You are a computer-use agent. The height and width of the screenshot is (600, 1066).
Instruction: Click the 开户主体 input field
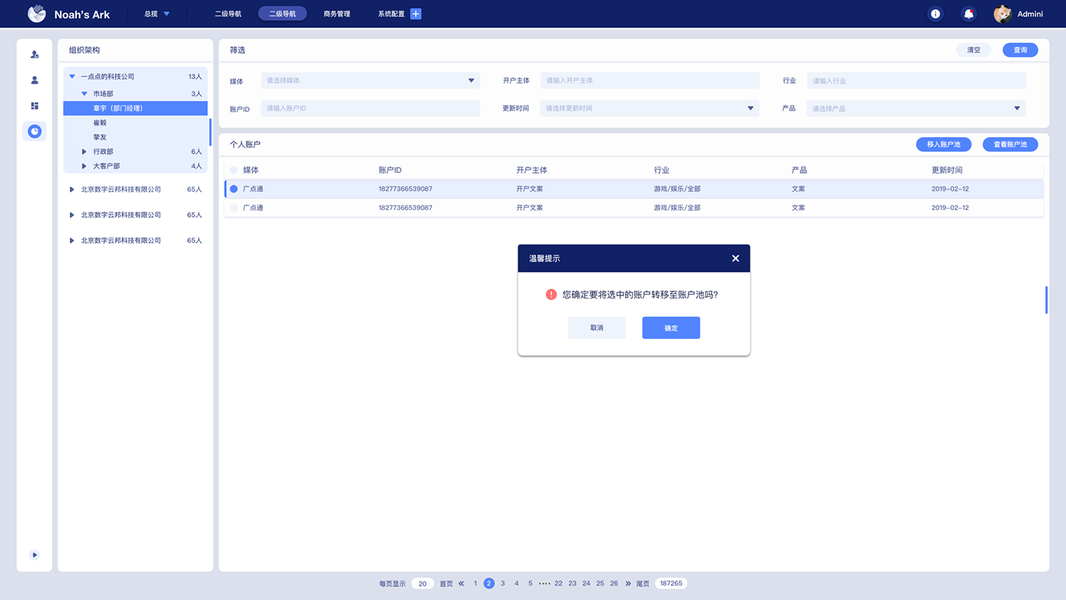point(650,80)
